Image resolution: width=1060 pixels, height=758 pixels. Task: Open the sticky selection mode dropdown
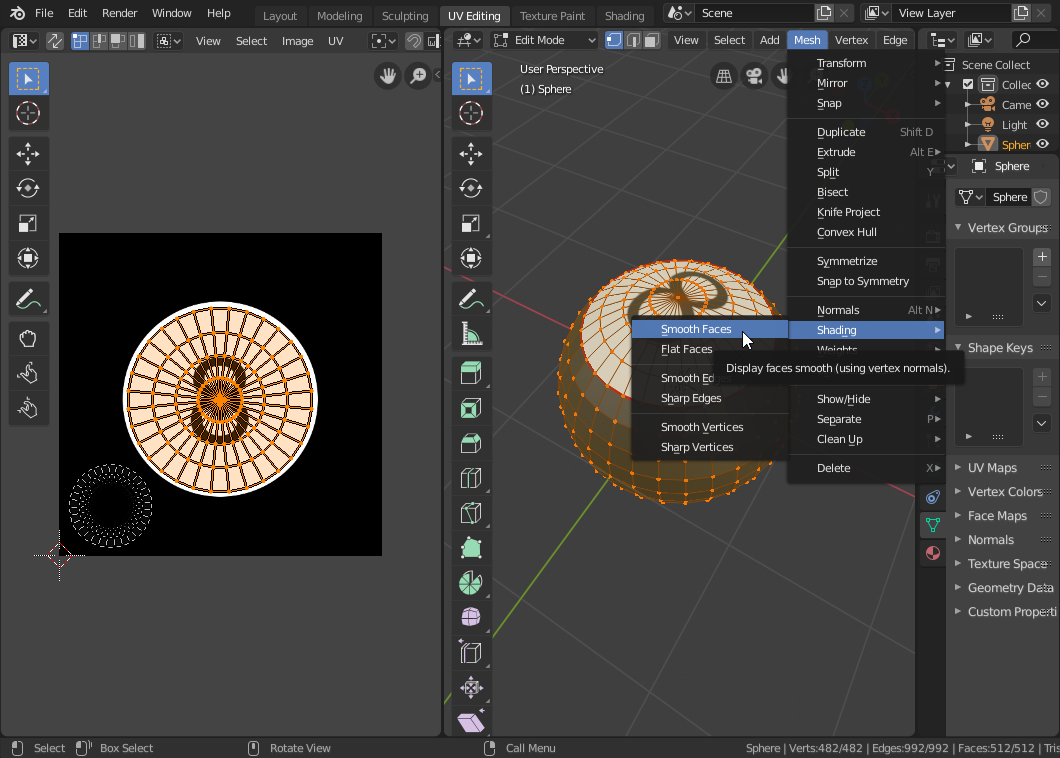click(168, 41)
